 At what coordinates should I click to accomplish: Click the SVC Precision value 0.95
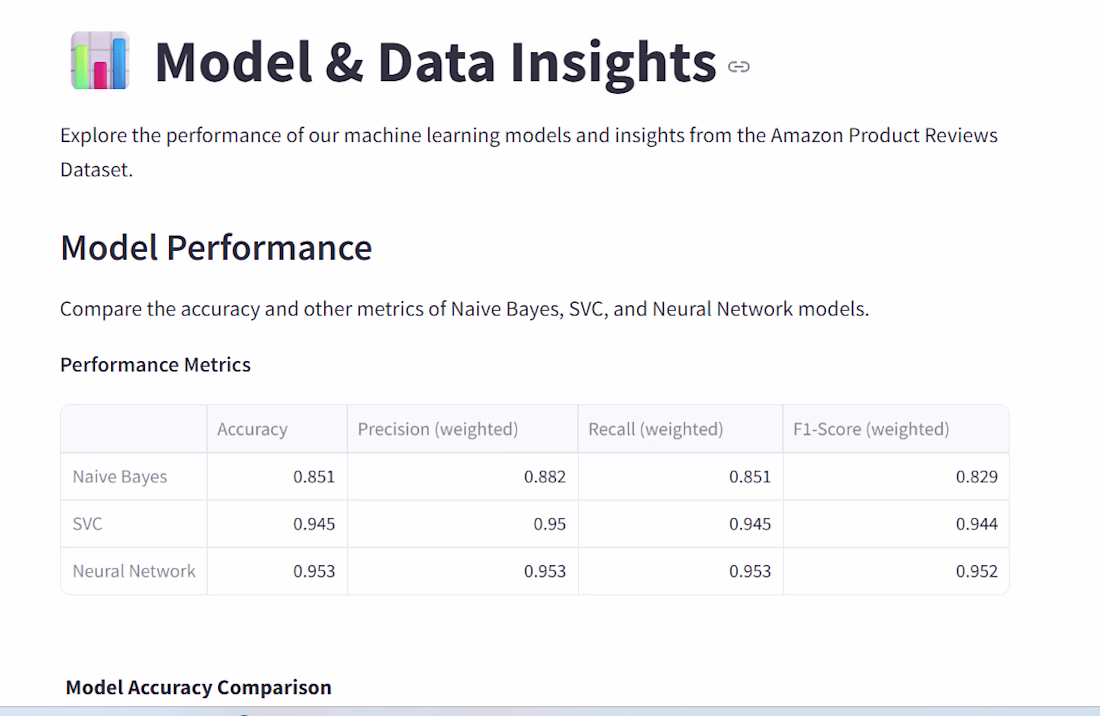click(x=549, y=524)
